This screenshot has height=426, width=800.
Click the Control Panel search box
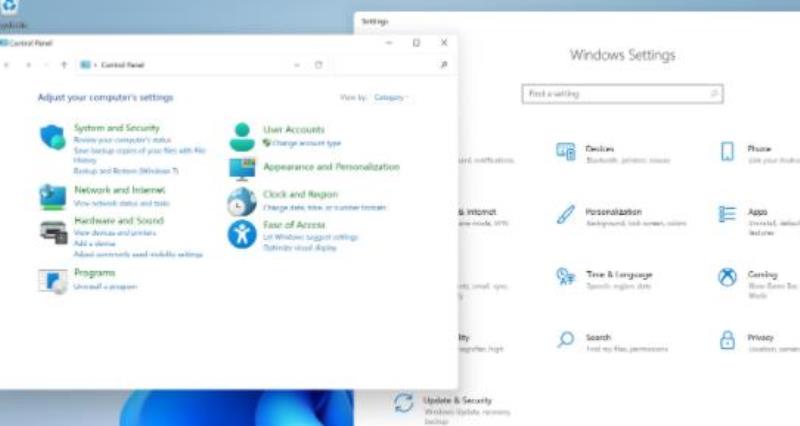[390, 65]
